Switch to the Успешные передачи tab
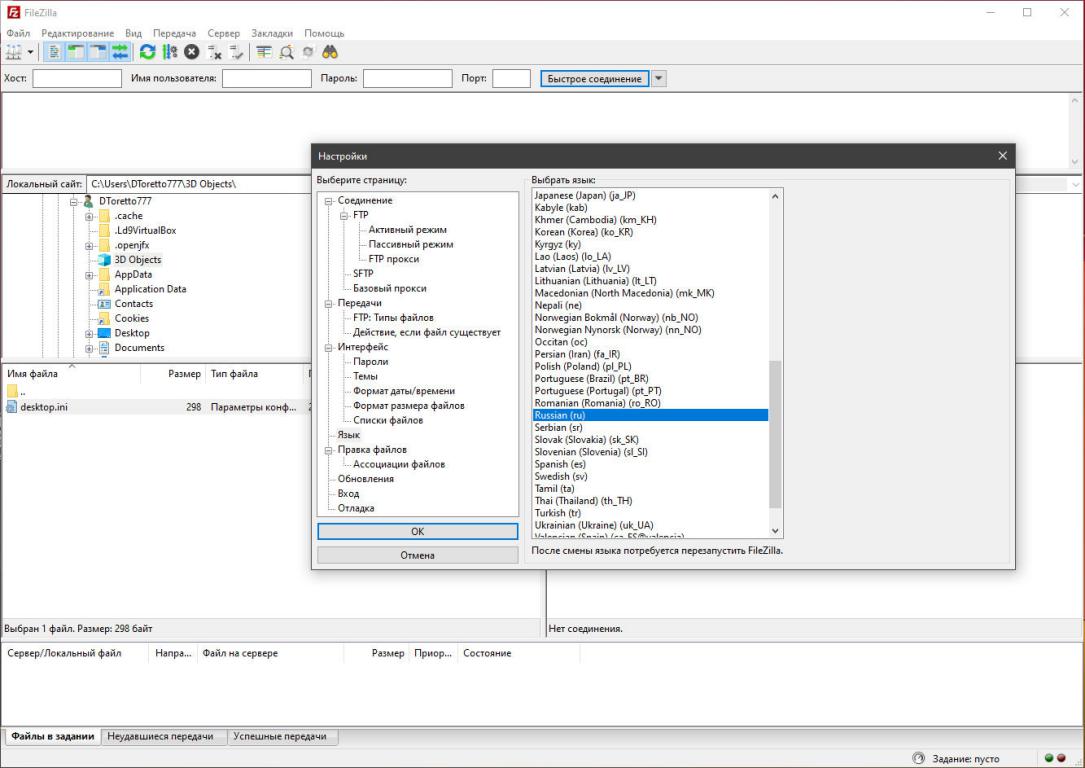 coord(280,737)
